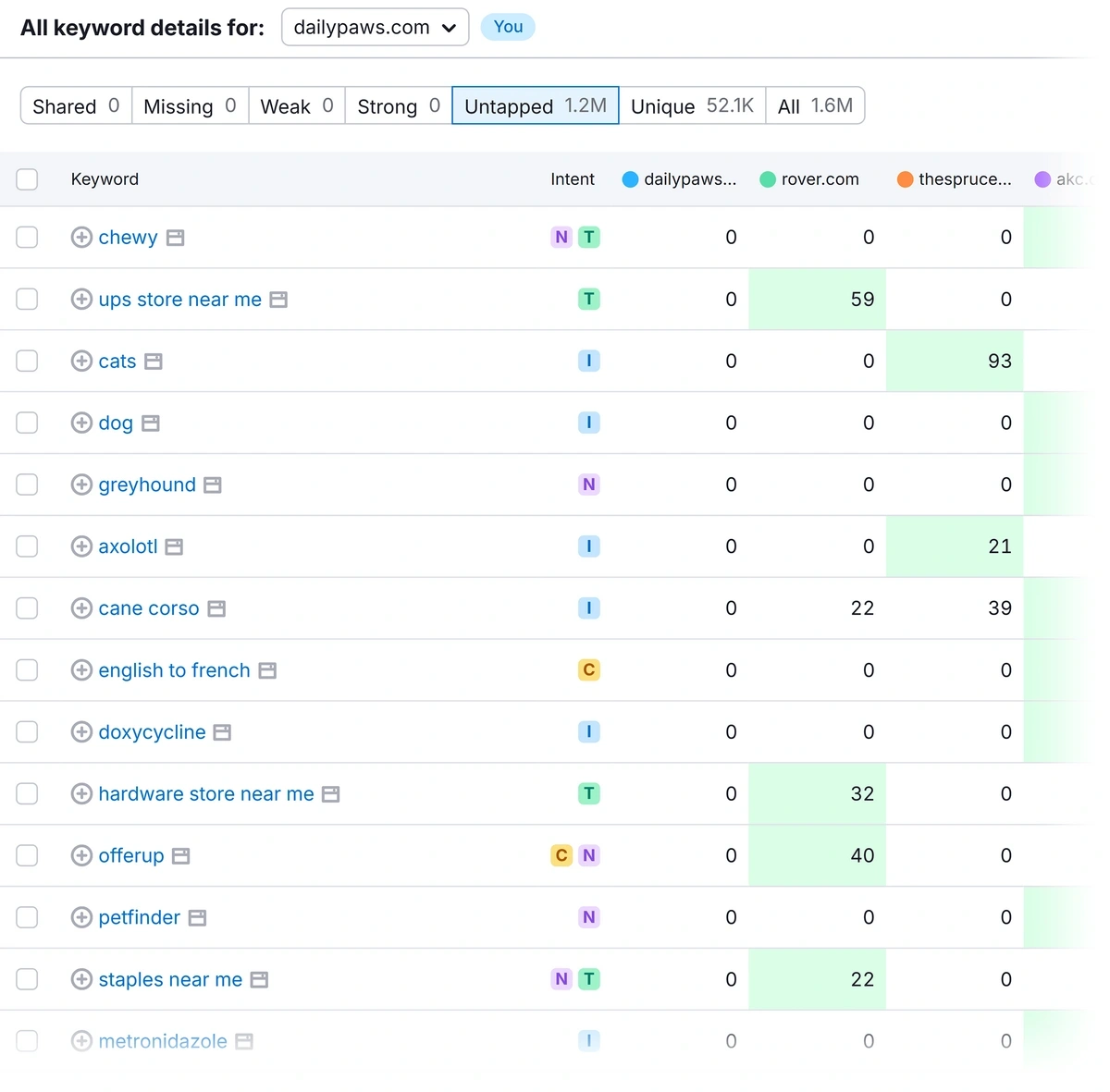Add cane corso keyword with plus icon
The image size is (1110, 1092).
click(81, 608)
